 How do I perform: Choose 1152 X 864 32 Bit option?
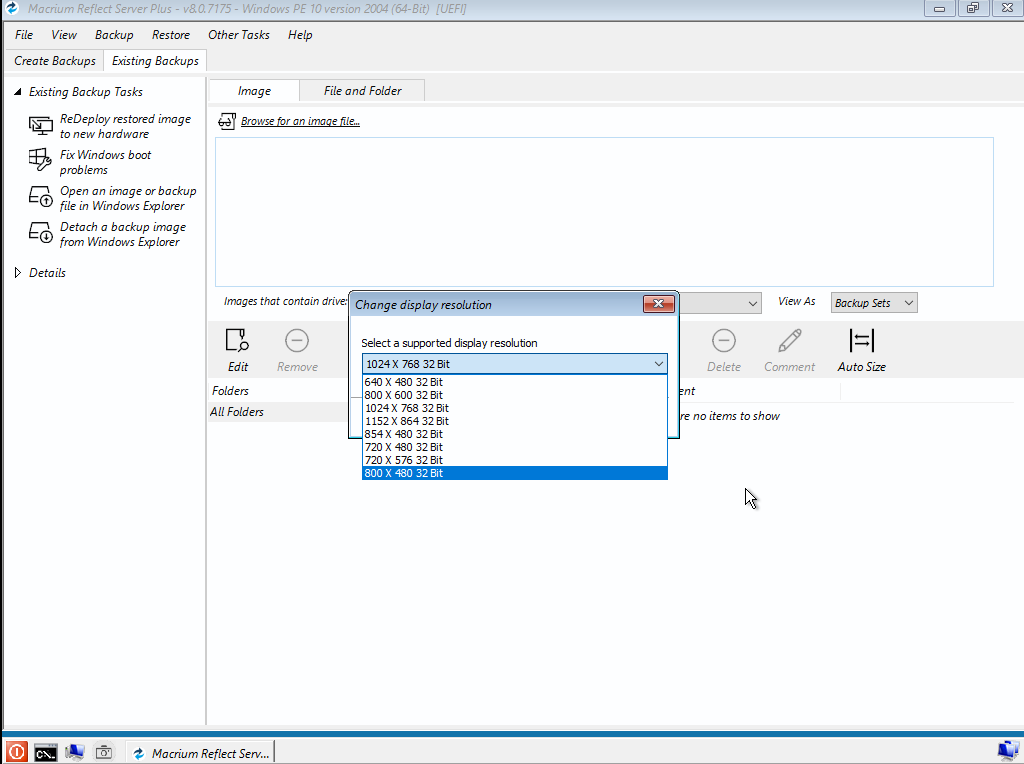point(406,421)
